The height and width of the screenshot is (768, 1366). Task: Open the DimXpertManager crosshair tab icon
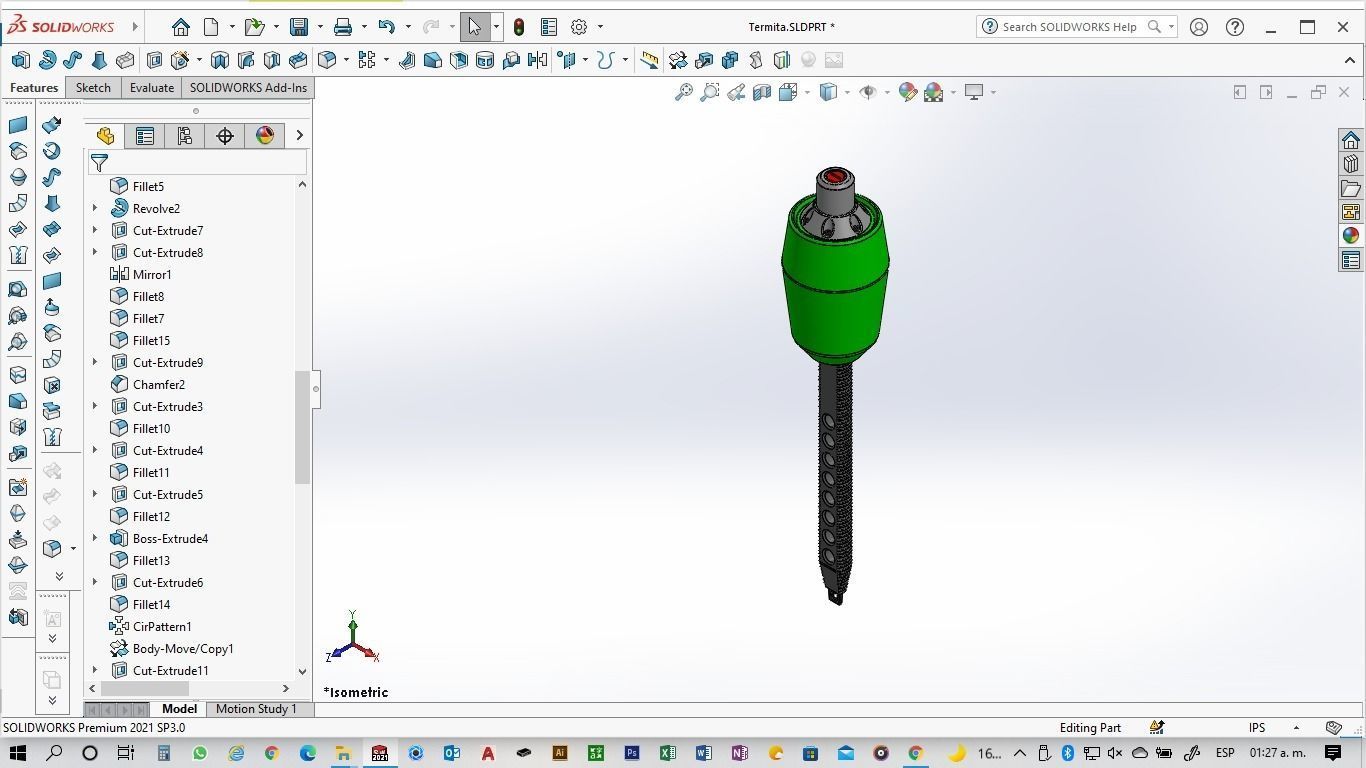click(225, 136)
